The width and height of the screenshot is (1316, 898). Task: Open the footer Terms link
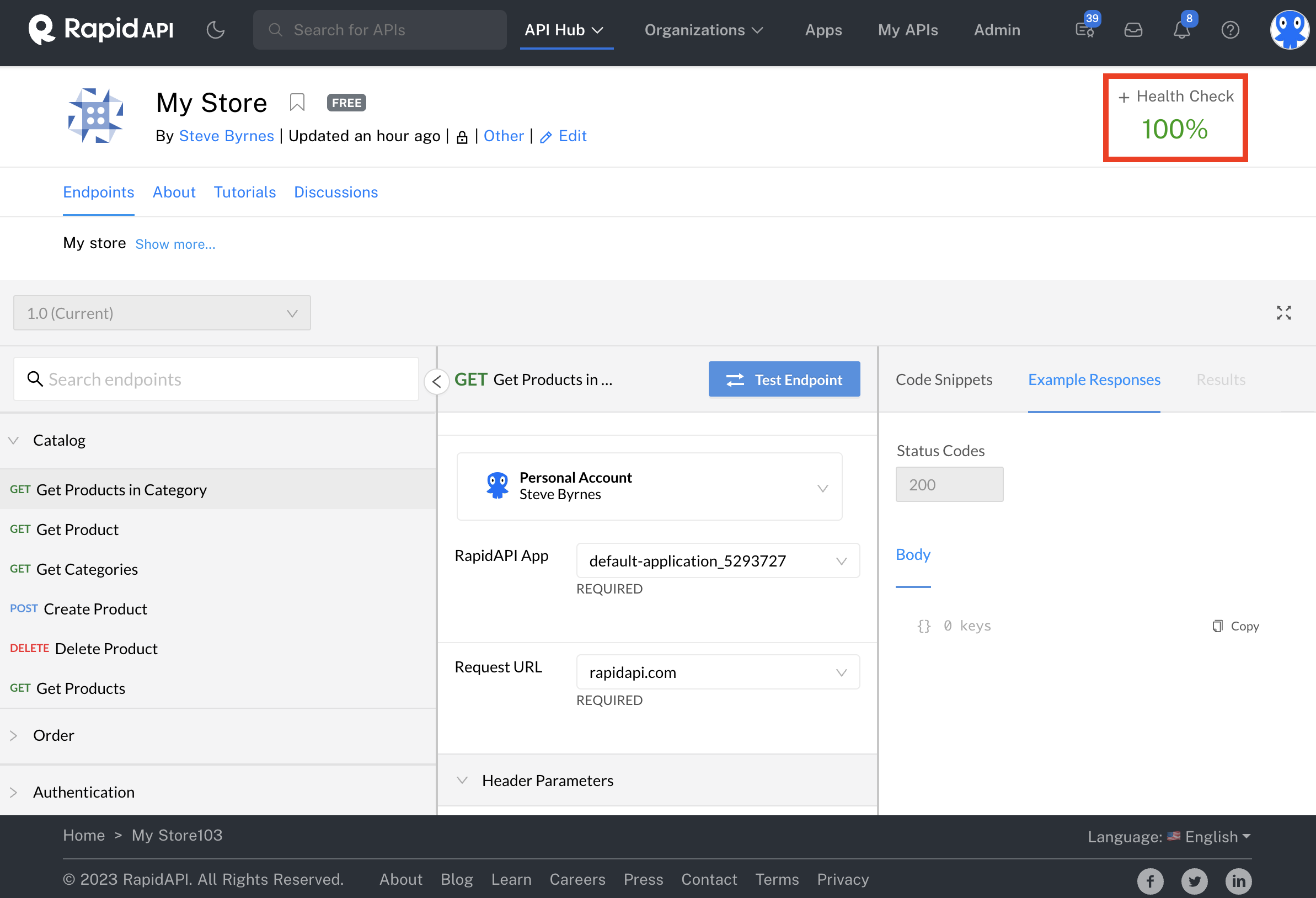pyautogui.click(x=777, y=879)
